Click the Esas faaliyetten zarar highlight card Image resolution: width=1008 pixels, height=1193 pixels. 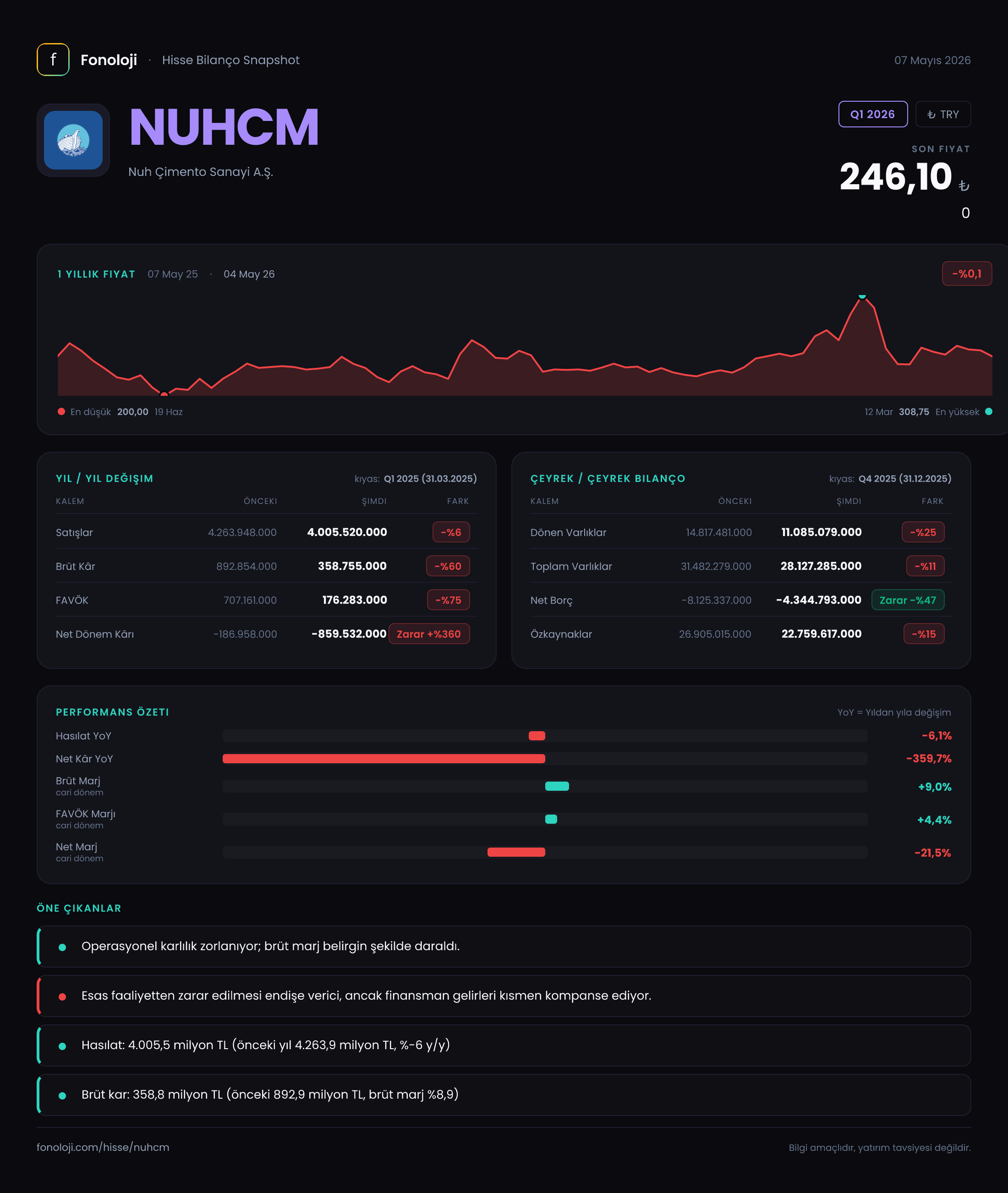[x=504, y=996]
